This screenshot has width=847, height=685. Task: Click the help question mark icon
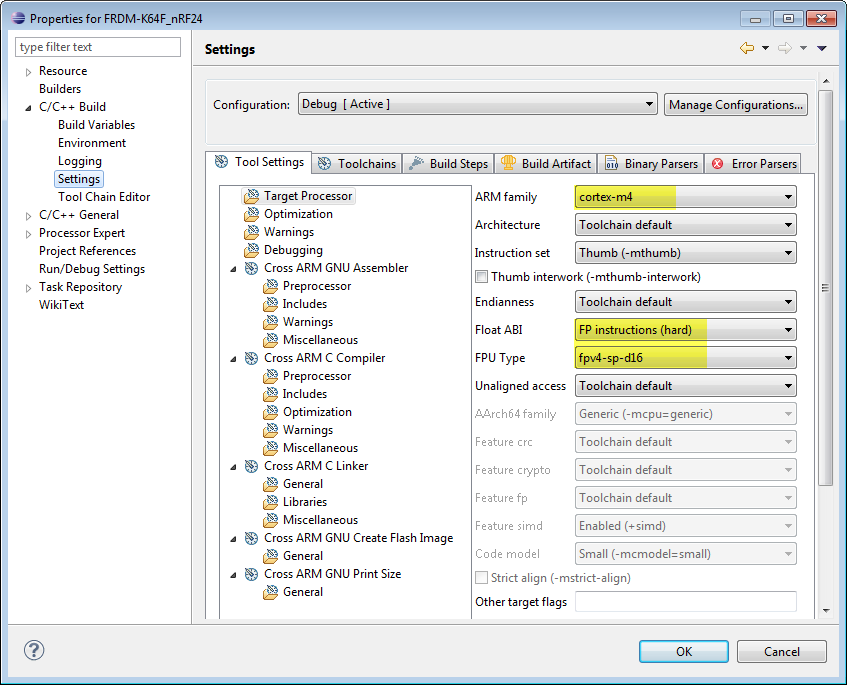[x=34, y=651]
